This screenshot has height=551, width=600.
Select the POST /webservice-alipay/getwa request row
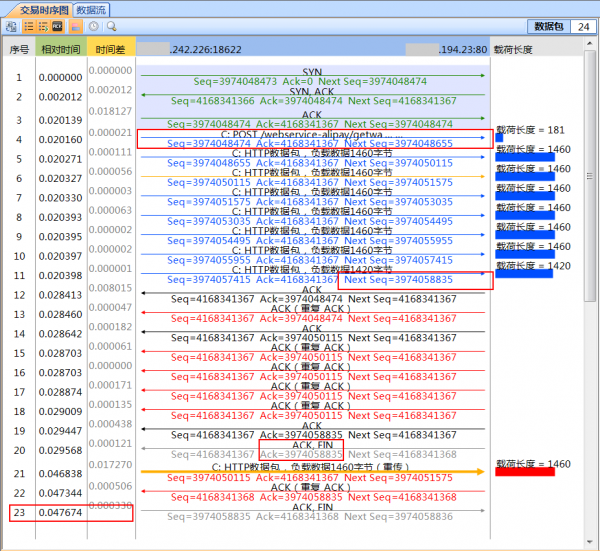(x=313, y=139)
